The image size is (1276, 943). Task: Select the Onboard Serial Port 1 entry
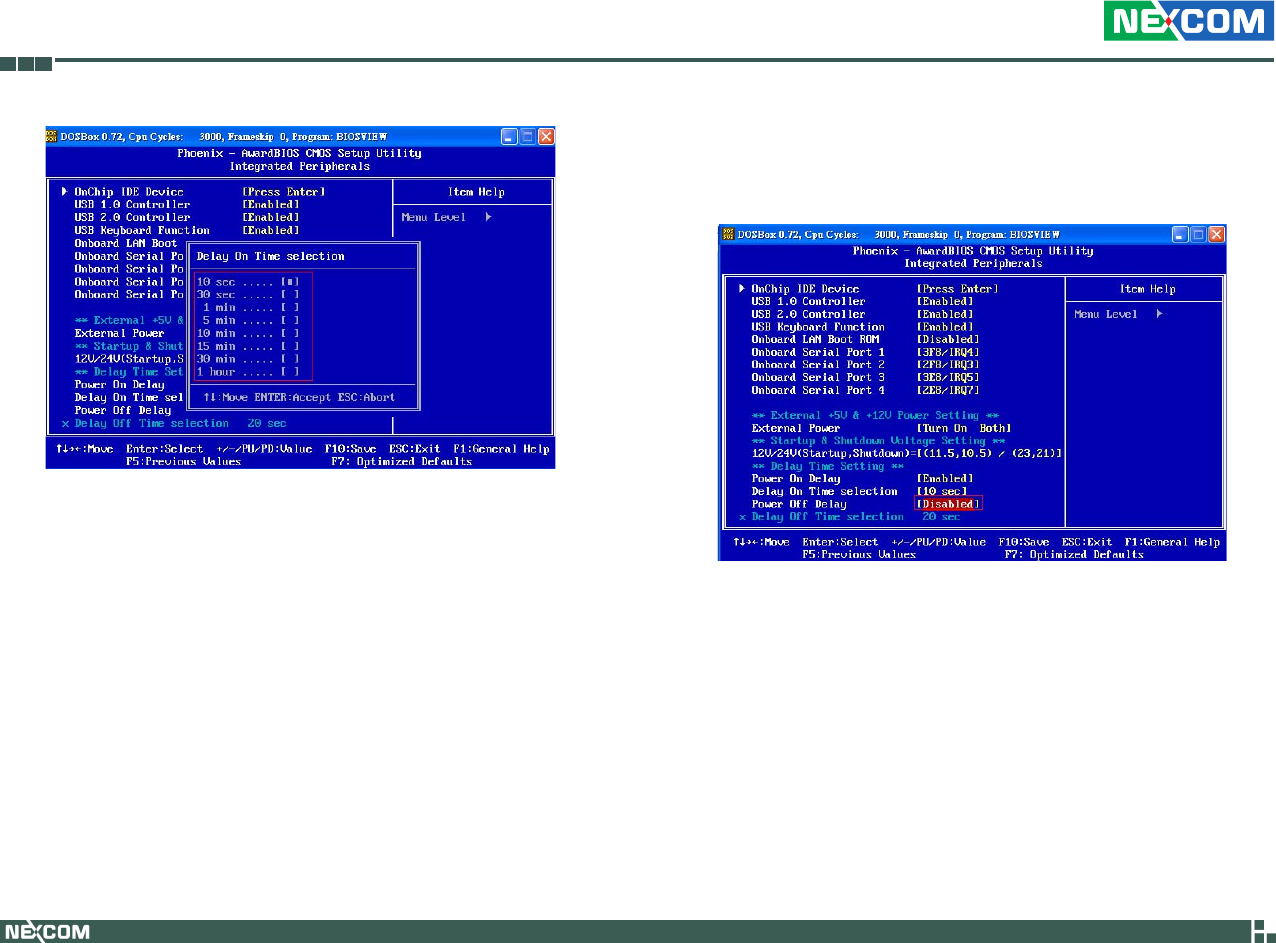tap(818, 352)
